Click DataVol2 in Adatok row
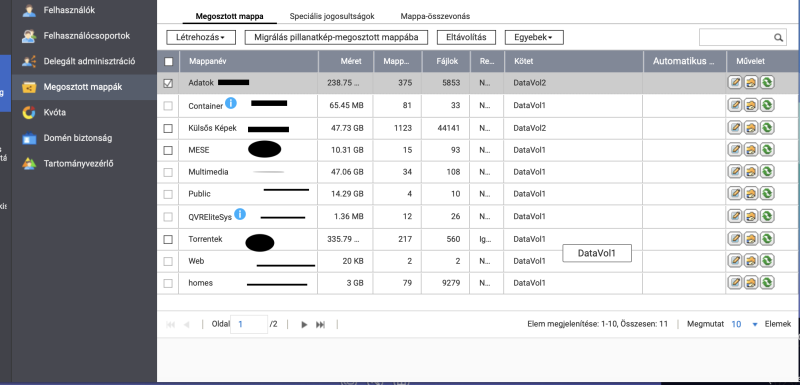 [x=530, y=83]
